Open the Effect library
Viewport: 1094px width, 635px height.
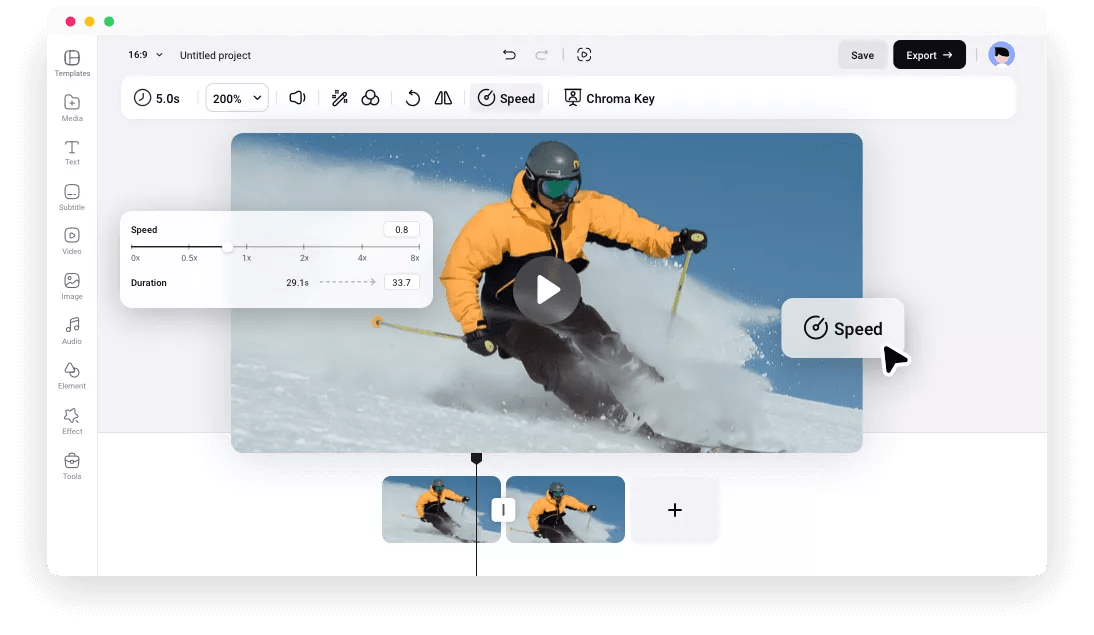pyautogui.click(x=71, y=420)
